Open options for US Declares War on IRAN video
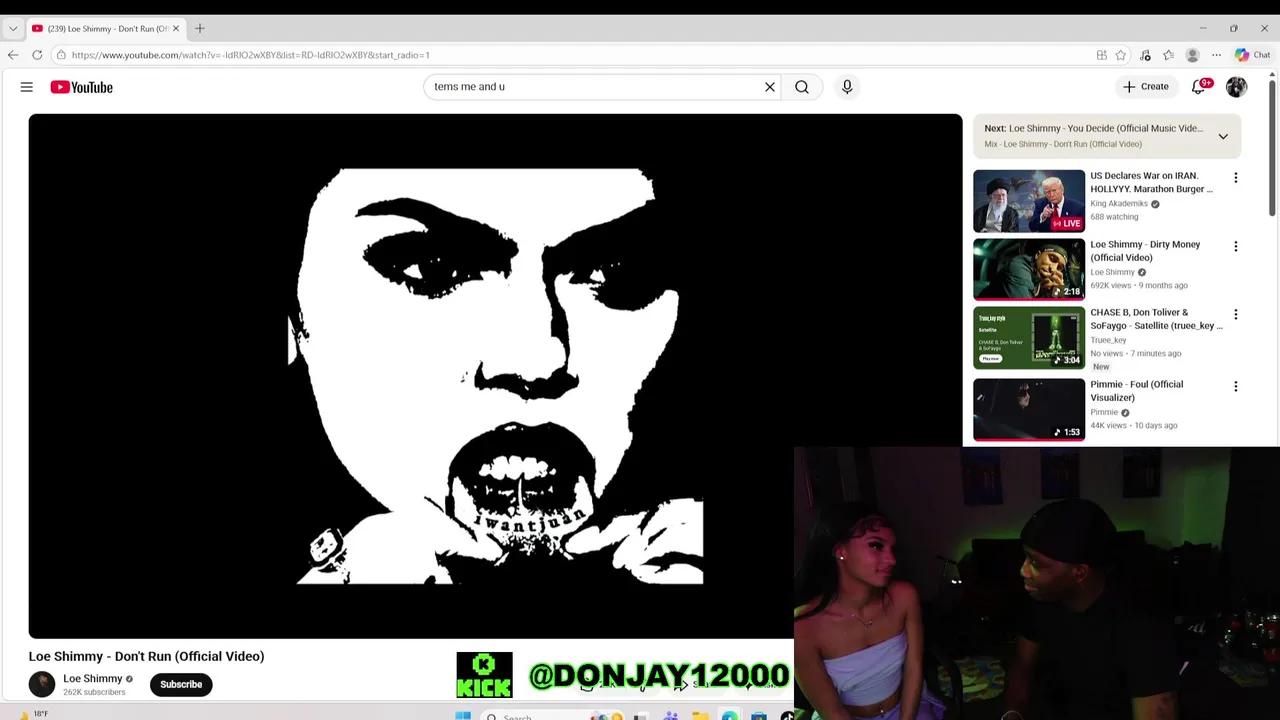This screenshot has height=720, width=1280. pos(1235,178)
